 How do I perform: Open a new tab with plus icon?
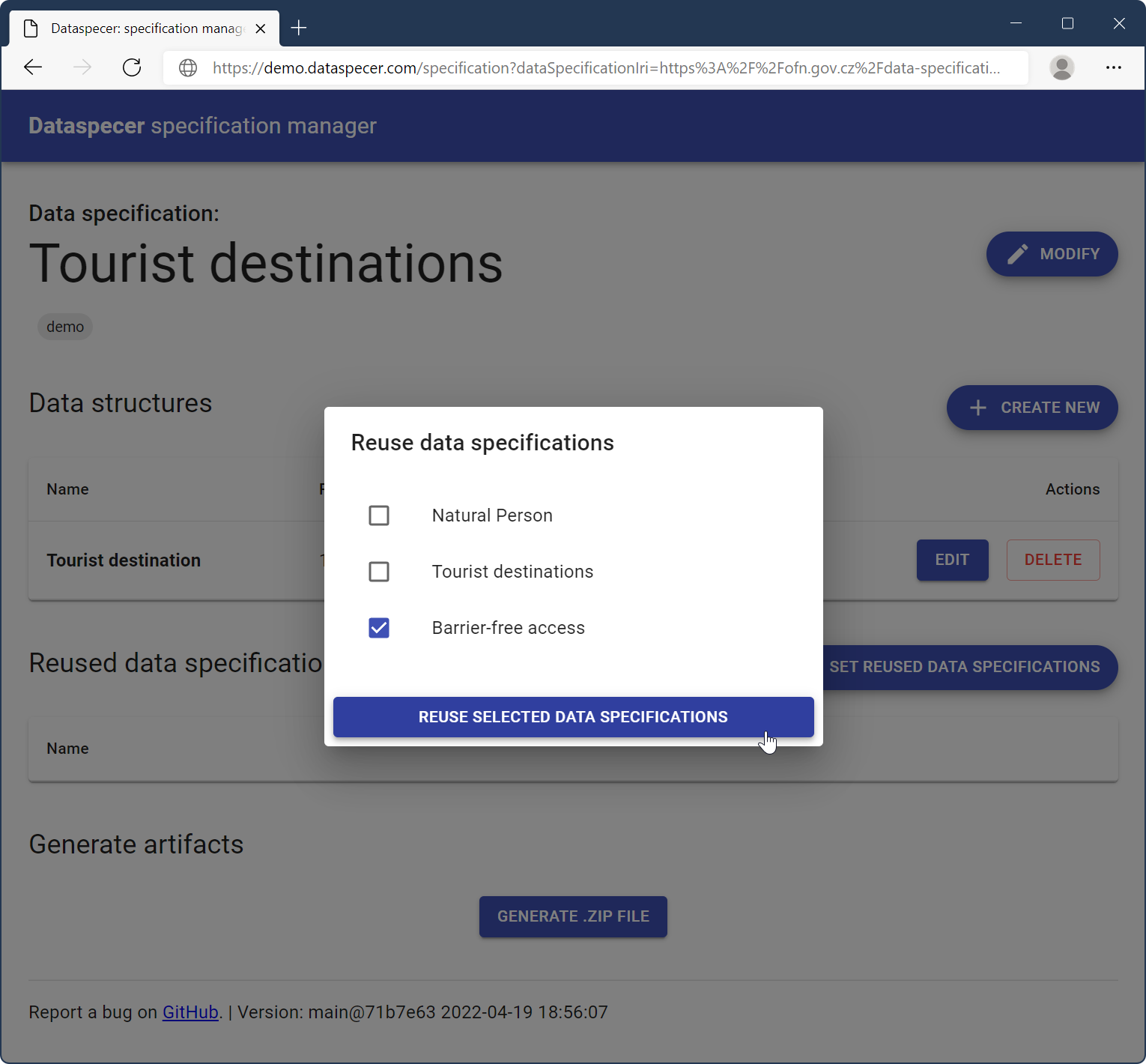pos(299,28)
